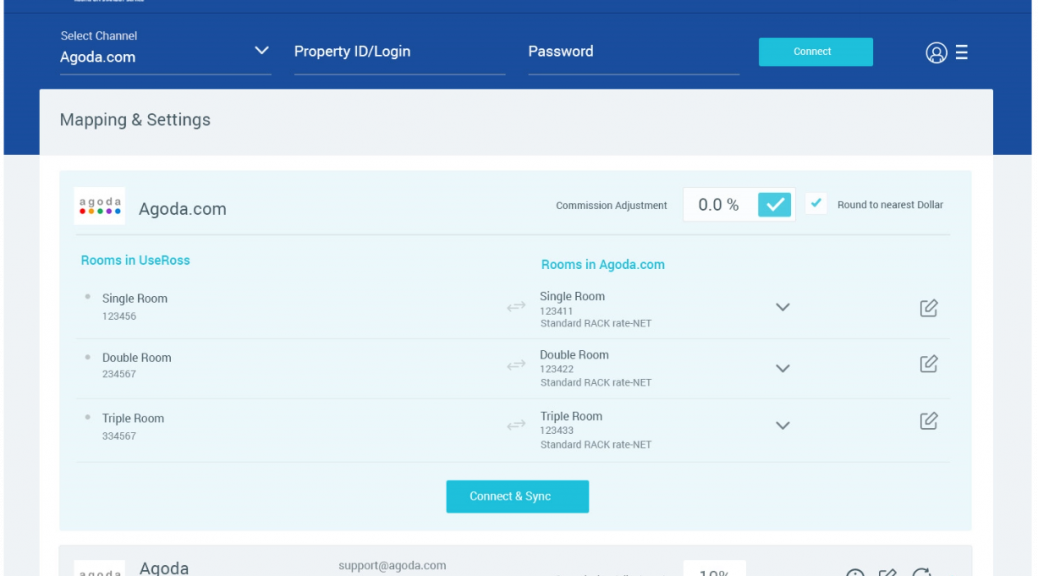
Task: Click room ID 334567
Action: (119, 436)
